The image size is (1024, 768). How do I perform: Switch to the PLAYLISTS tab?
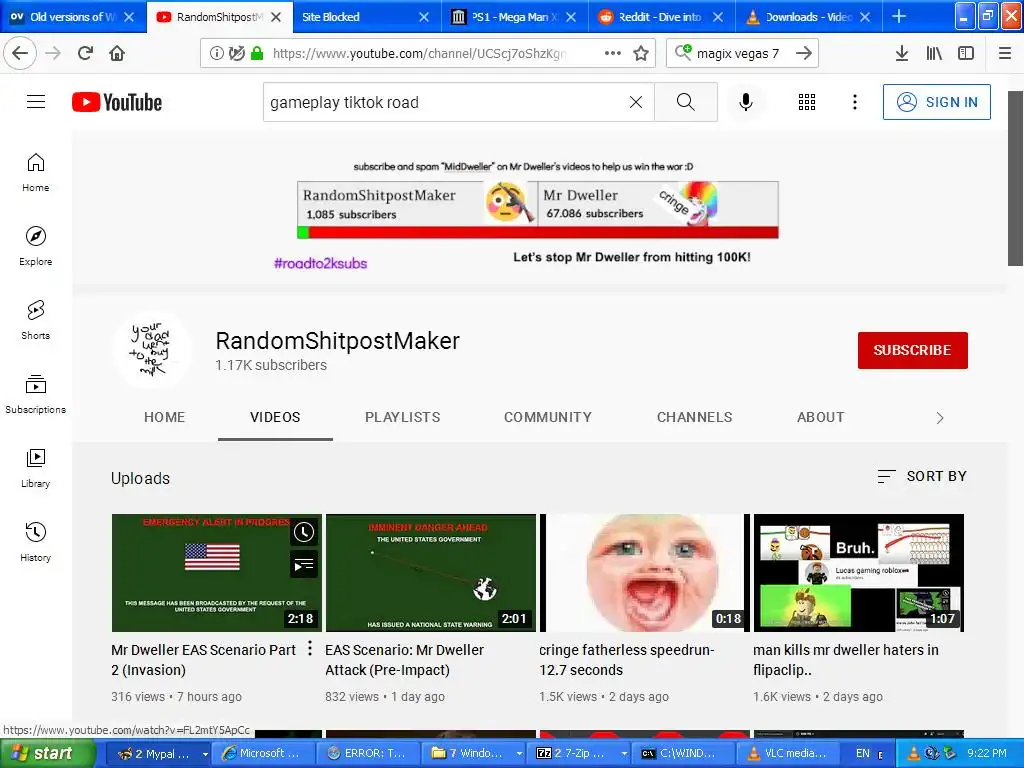[x=402, y=417]
